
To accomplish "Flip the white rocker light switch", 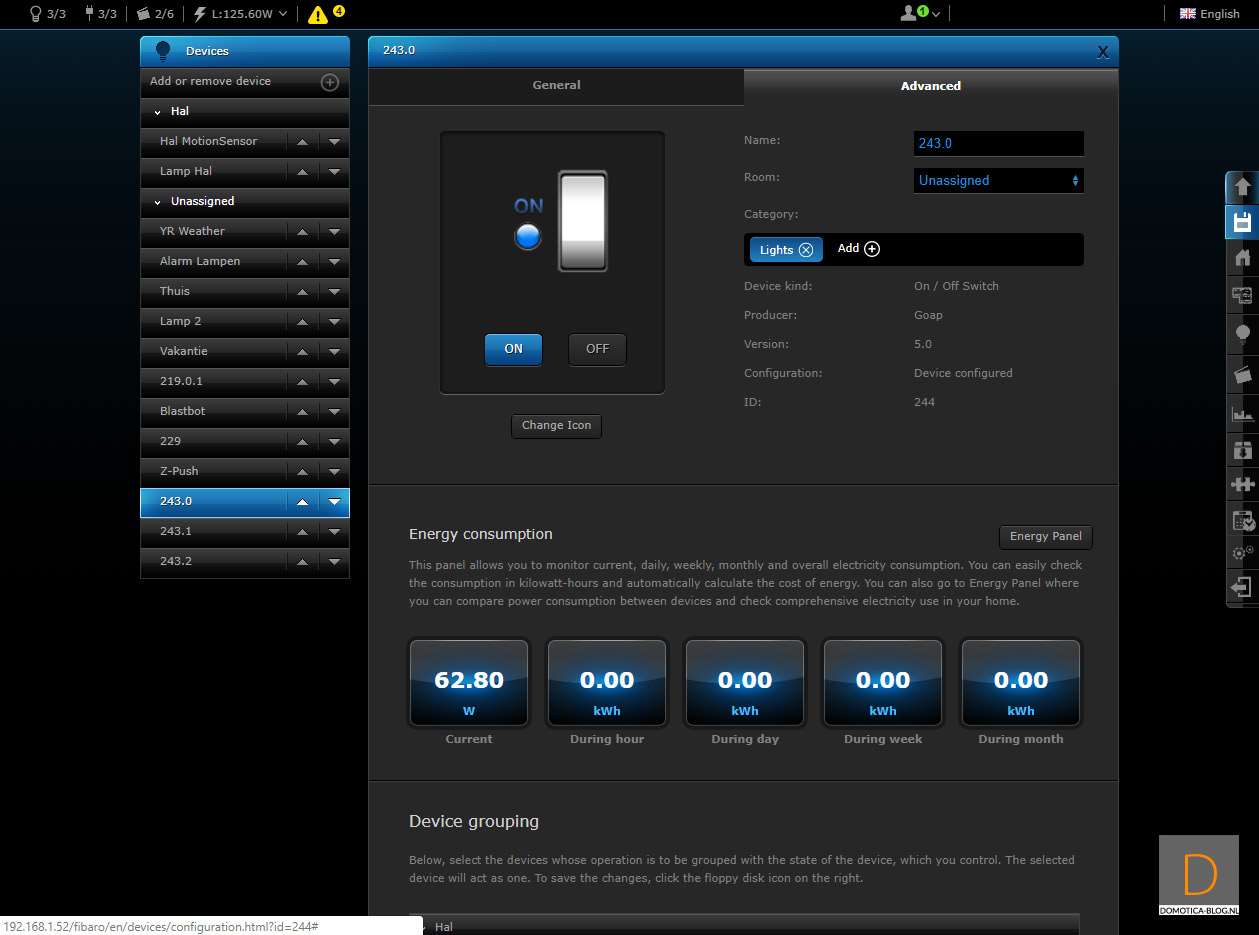I will (x=582, y=221).
